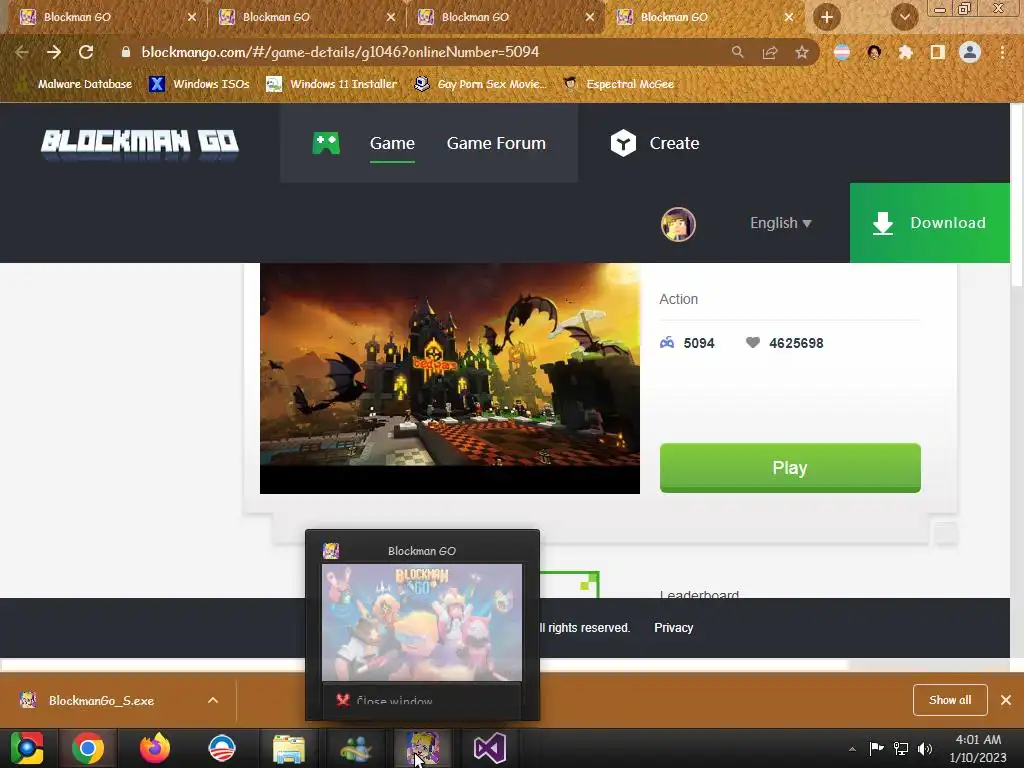Expand the English language dropdown
This screenshot has width=1024, height=768.
[x=780, y=223]
